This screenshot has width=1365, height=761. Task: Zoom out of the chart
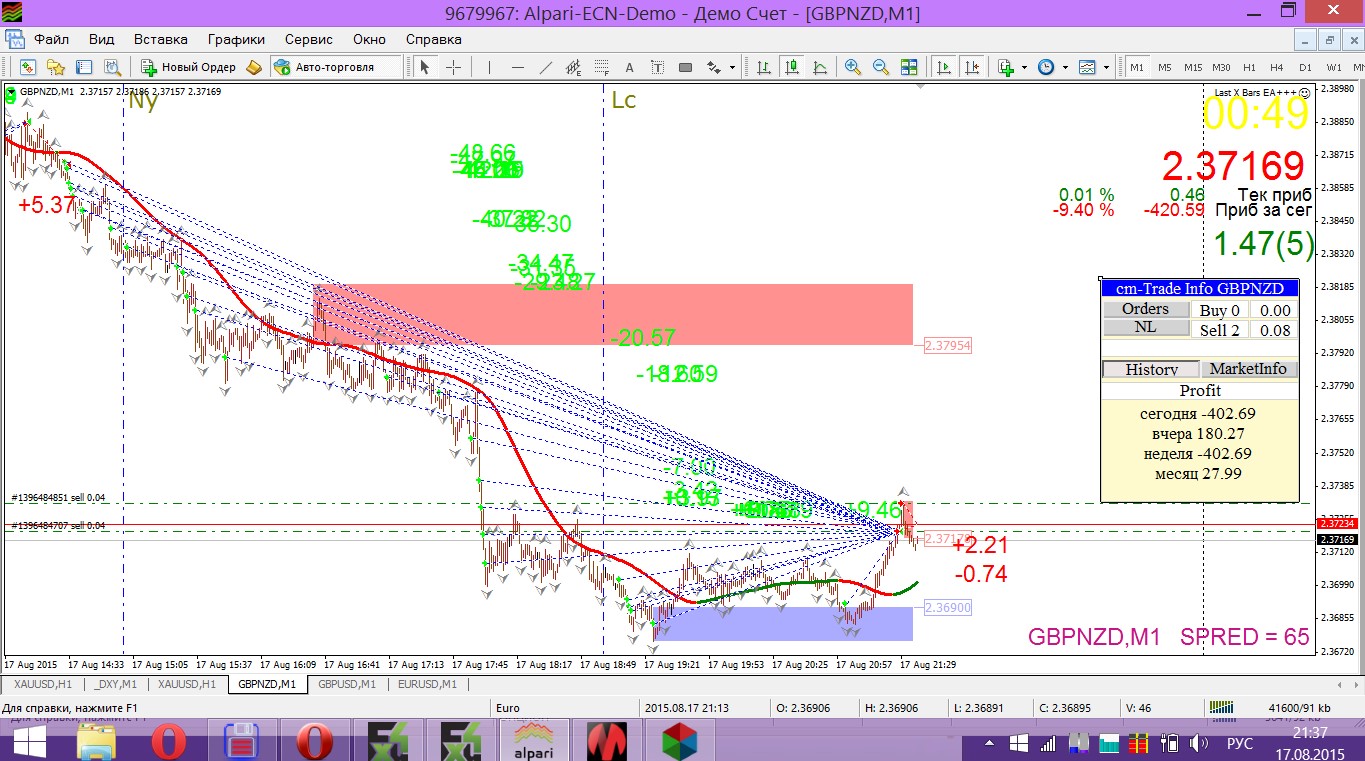point(880,67)
